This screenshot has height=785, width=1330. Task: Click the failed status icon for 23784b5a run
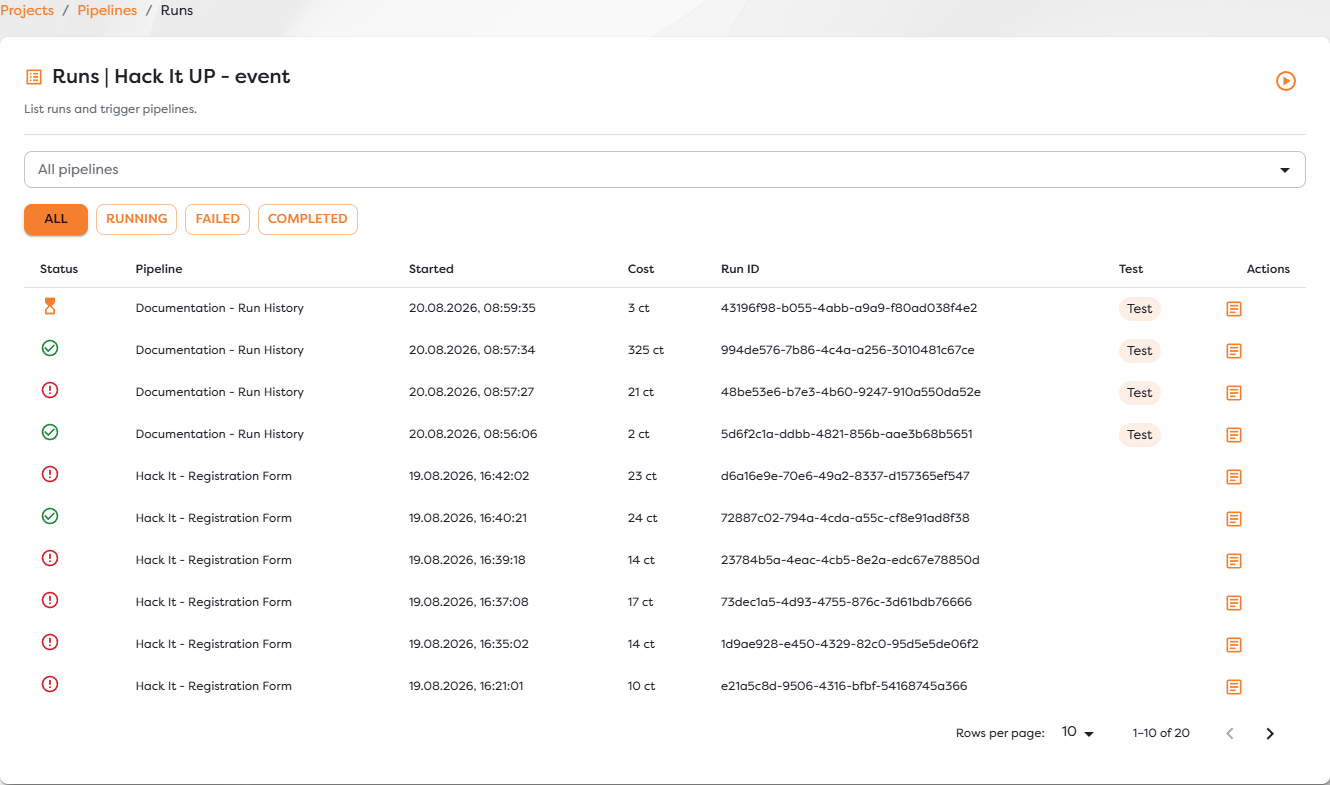tap(50, 558)
